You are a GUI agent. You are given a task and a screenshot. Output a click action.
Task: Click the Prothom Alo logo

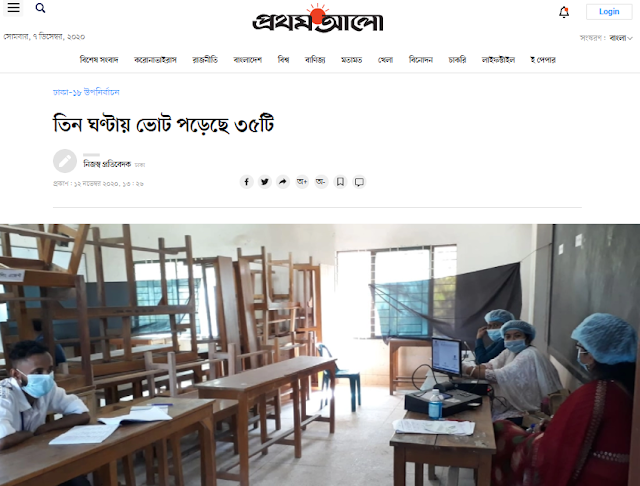click(318, 19)
